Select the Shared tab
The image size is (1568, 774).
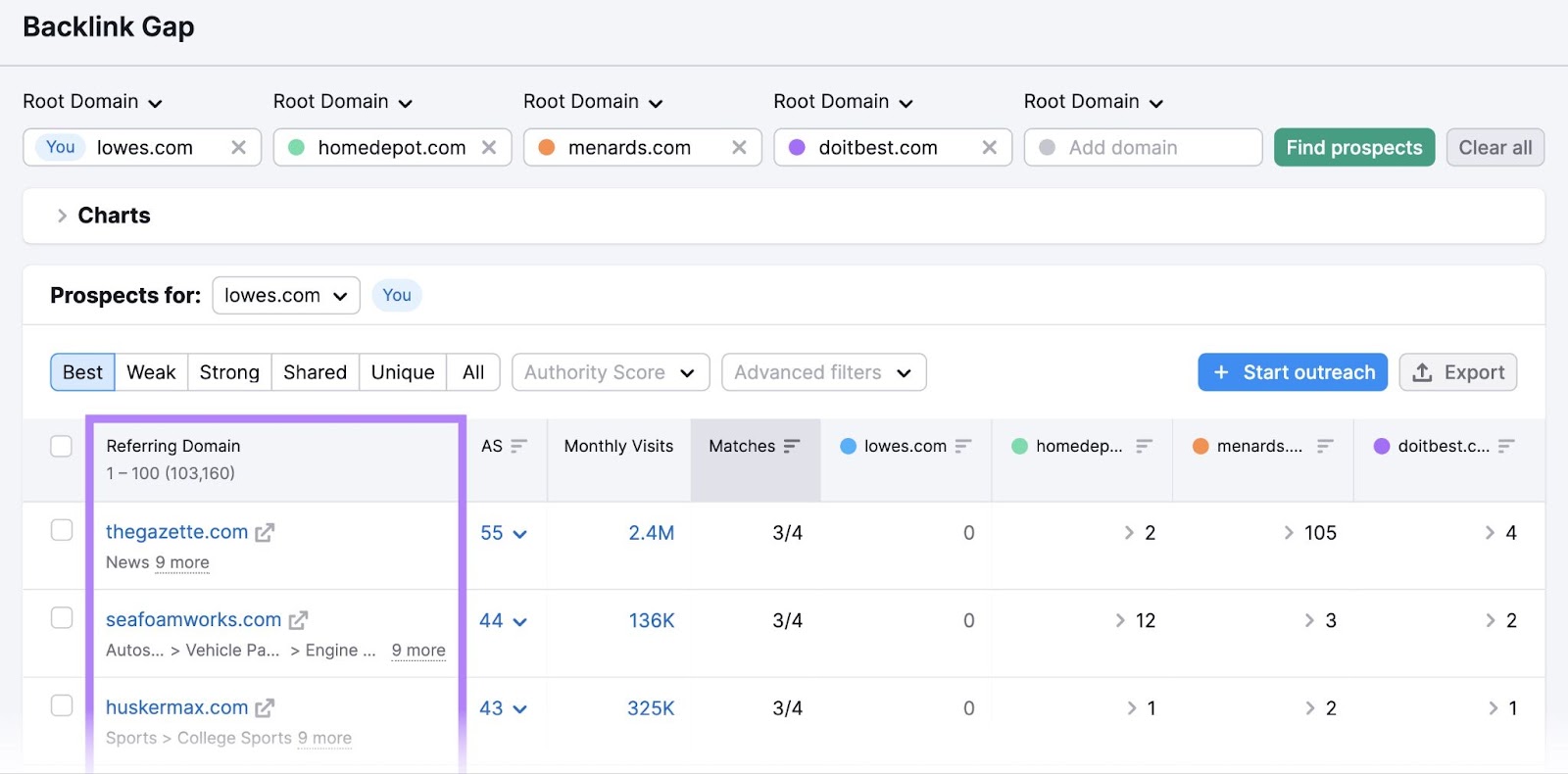[x=315, y=372]
